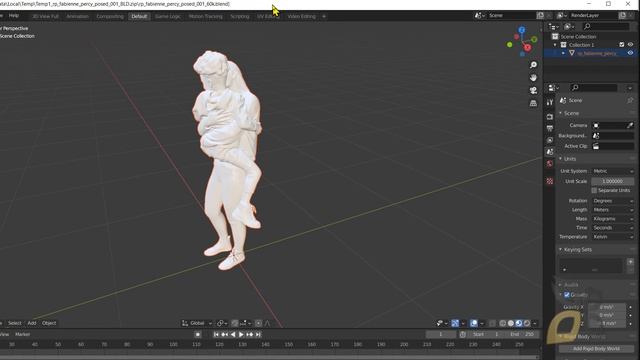Viewport: 640px width, 360px height.
Task: Open the Unit System Metric dropdown
Action: [613, 171]
